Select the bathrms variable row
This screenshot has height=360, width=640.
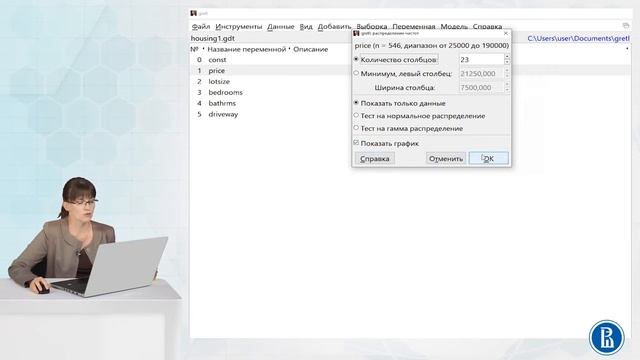(x=411, y=104)
